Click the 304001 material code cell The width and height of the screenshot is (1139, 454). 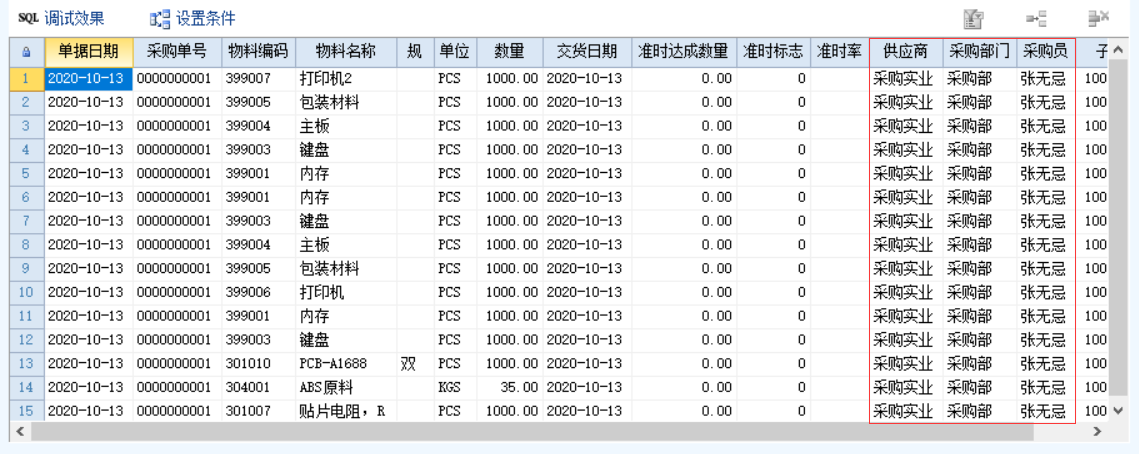click(259, 388)
